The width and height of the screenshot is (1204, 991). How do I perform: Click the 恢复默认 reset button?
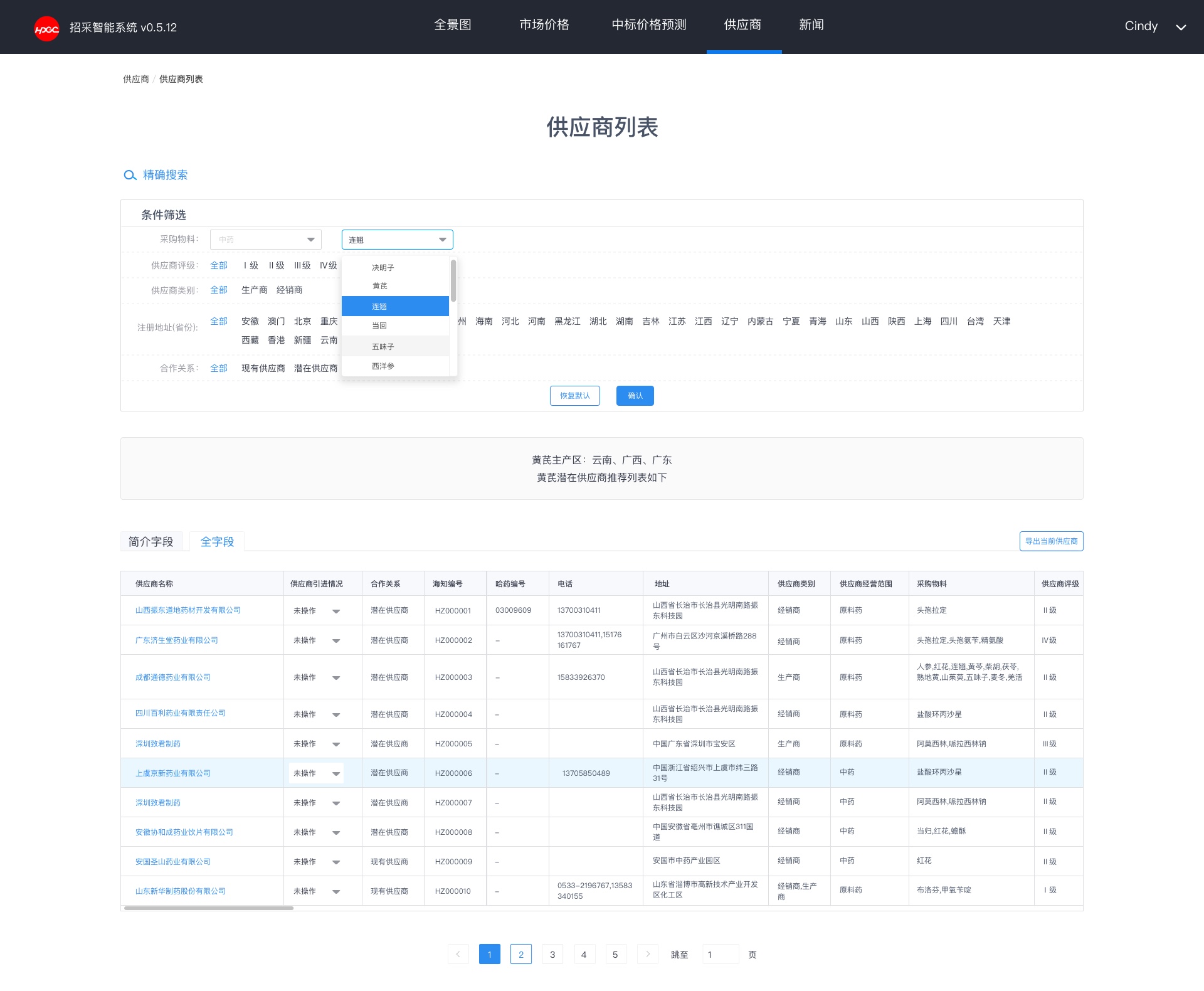point(575,396)
